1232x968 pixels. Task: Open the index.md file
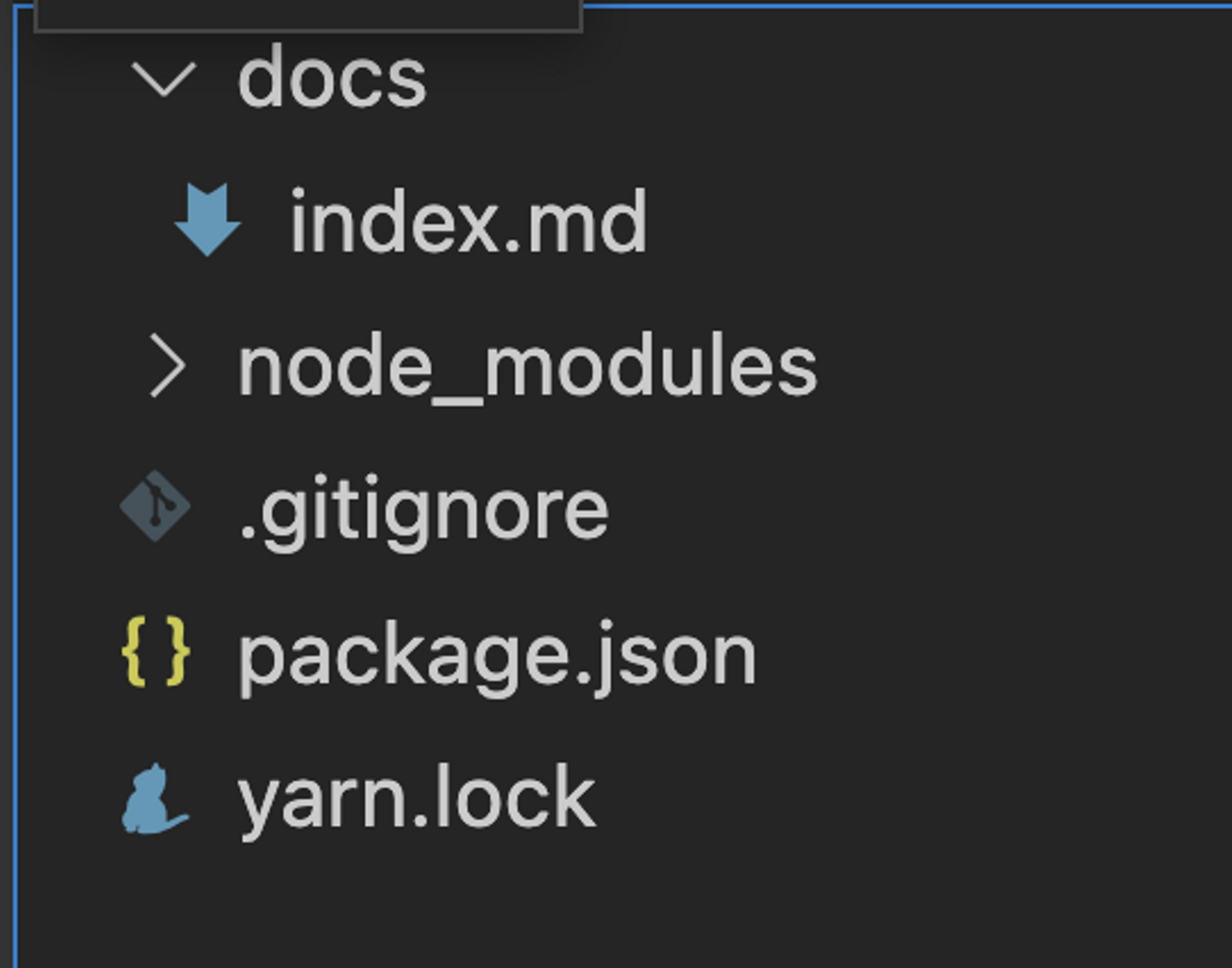[468, 222]
